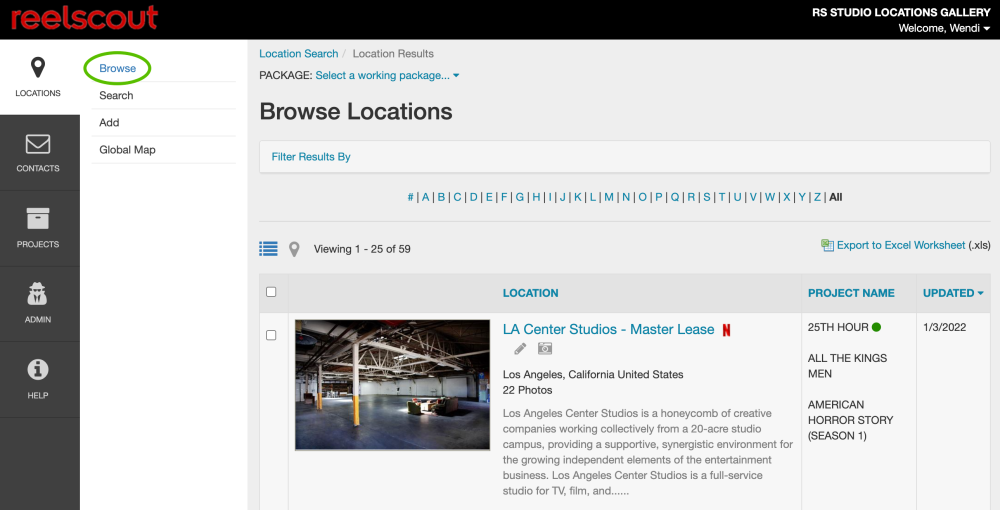Image resolution: width=1000 pixels, height=510 pixels.
Task: Go to Location Search breadcrumb link
Action: [298, 54]
